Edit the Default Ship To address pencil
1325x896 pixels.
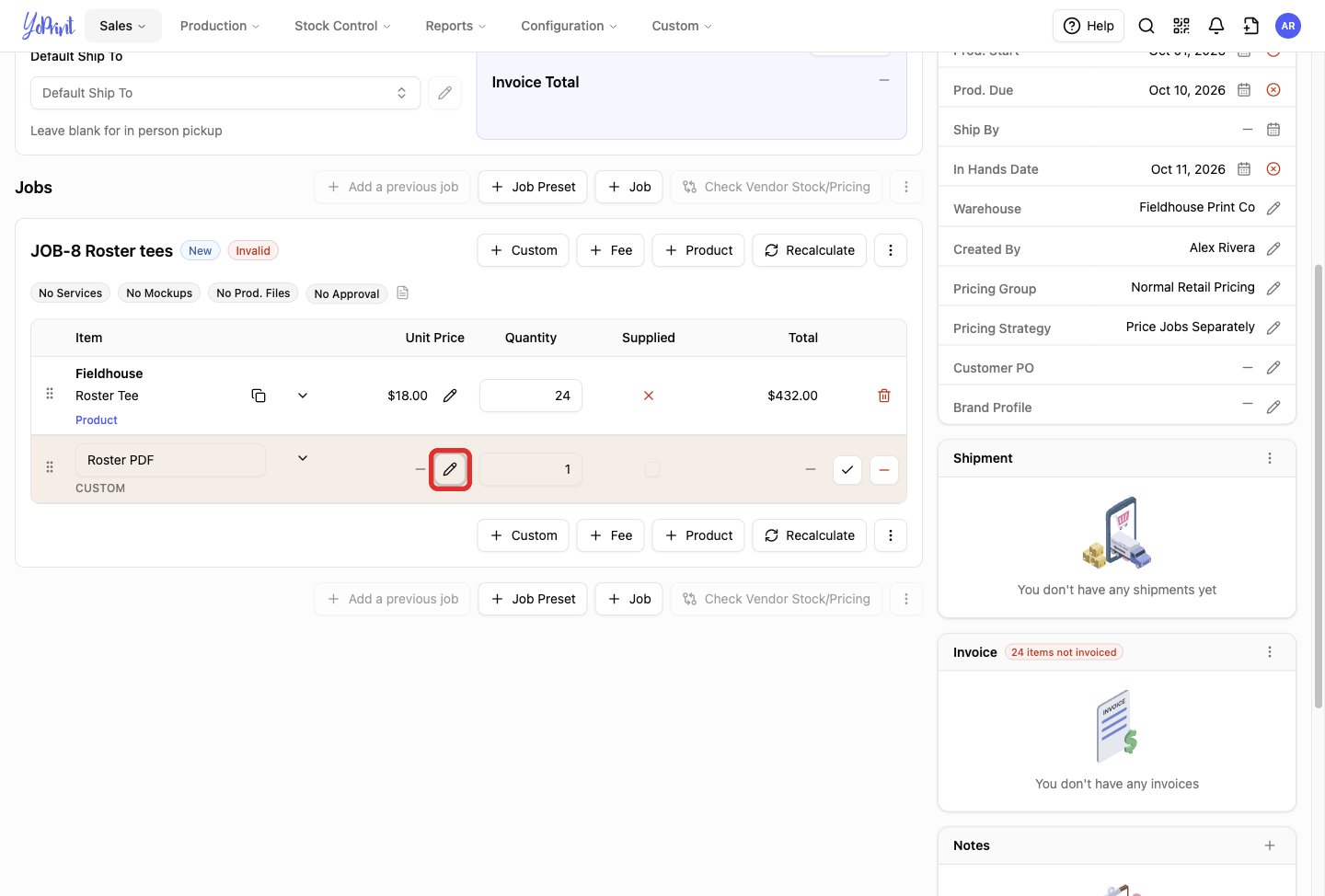click(444, 93)
